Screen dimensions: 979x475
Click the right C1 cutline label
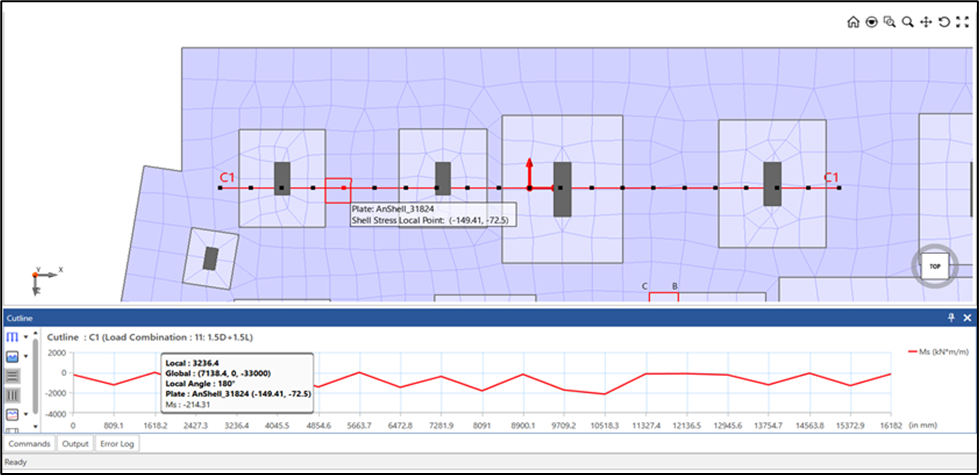[x=831, y=177]
